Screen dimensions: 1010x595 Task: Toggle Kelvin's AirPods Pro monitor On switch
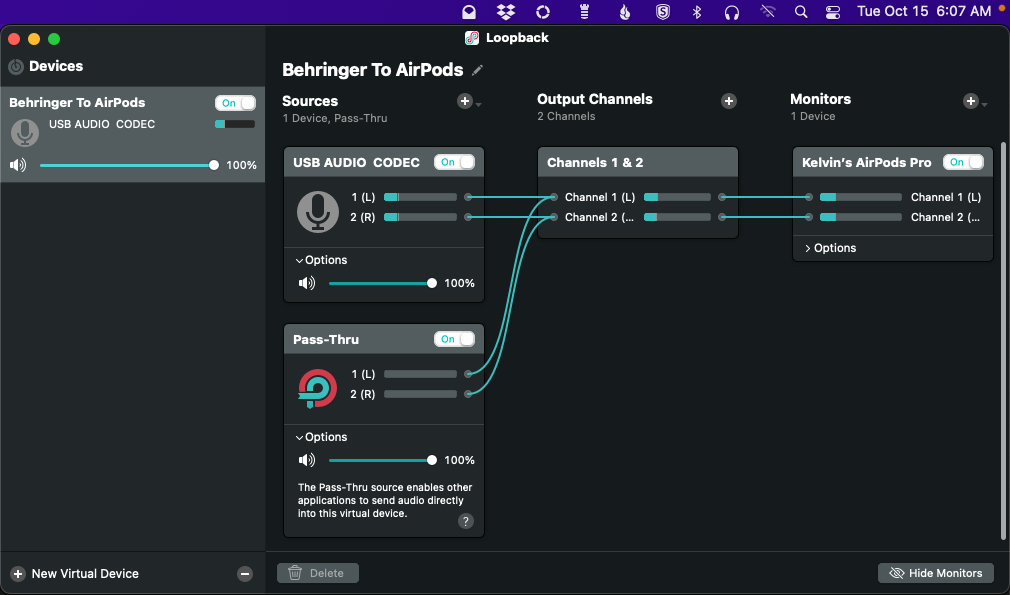click(963, 162)
